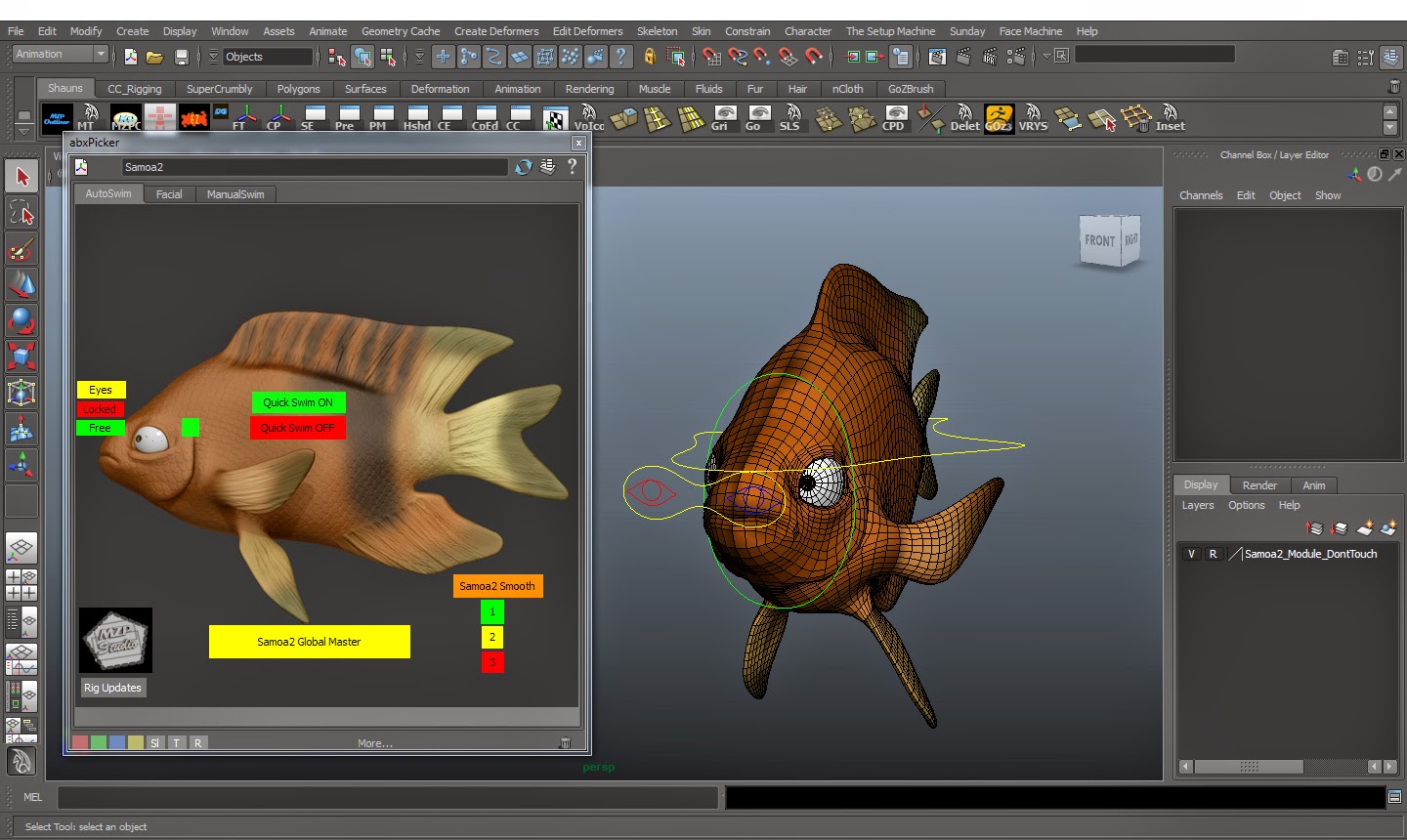Open the Skeleton menu
The width and height of the screenshot is (1407, 840).
pos(657,31)
